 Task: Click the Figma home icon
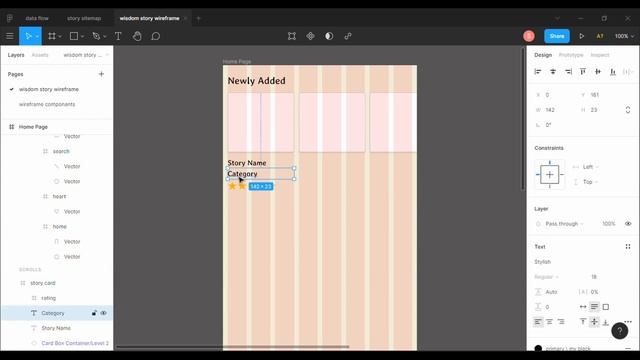(x=10, y=18)
